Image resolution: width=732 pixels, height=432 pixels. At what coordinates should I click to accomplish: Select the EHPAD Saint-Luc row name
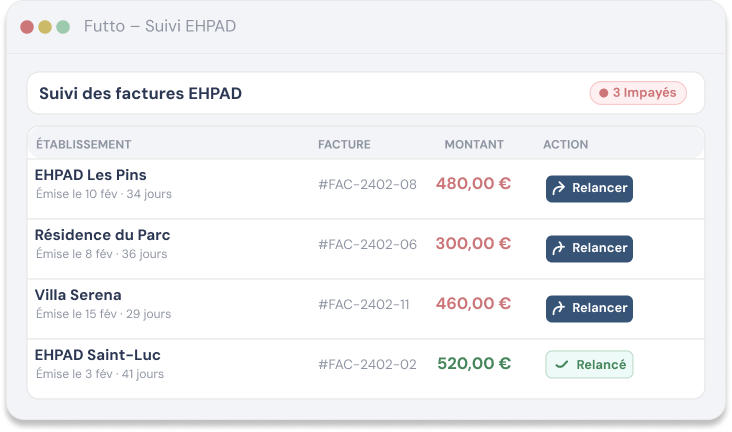98,355
